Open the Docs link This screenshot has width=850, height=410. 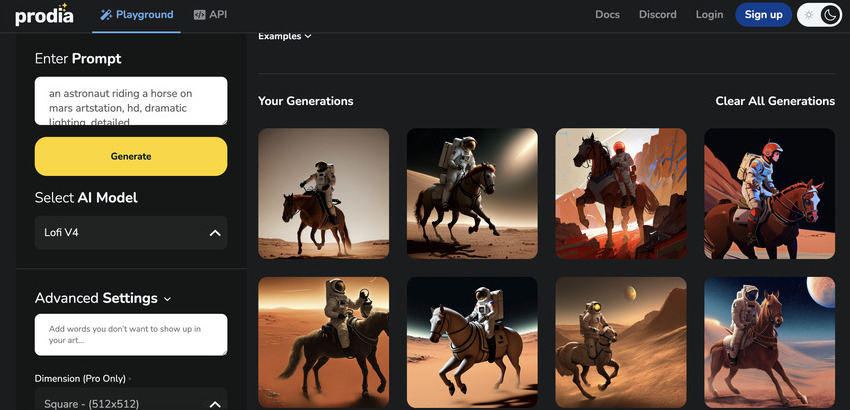coord(607,15)
